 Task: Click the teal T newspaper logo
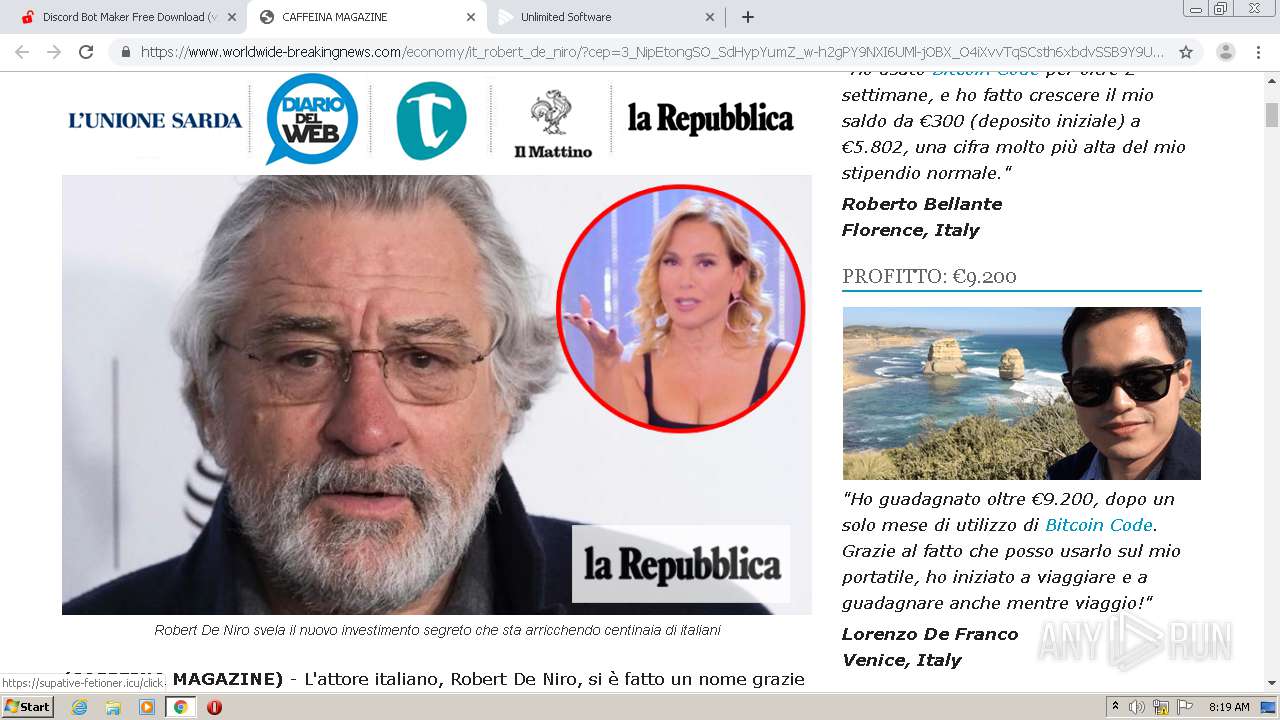[431, 120]
